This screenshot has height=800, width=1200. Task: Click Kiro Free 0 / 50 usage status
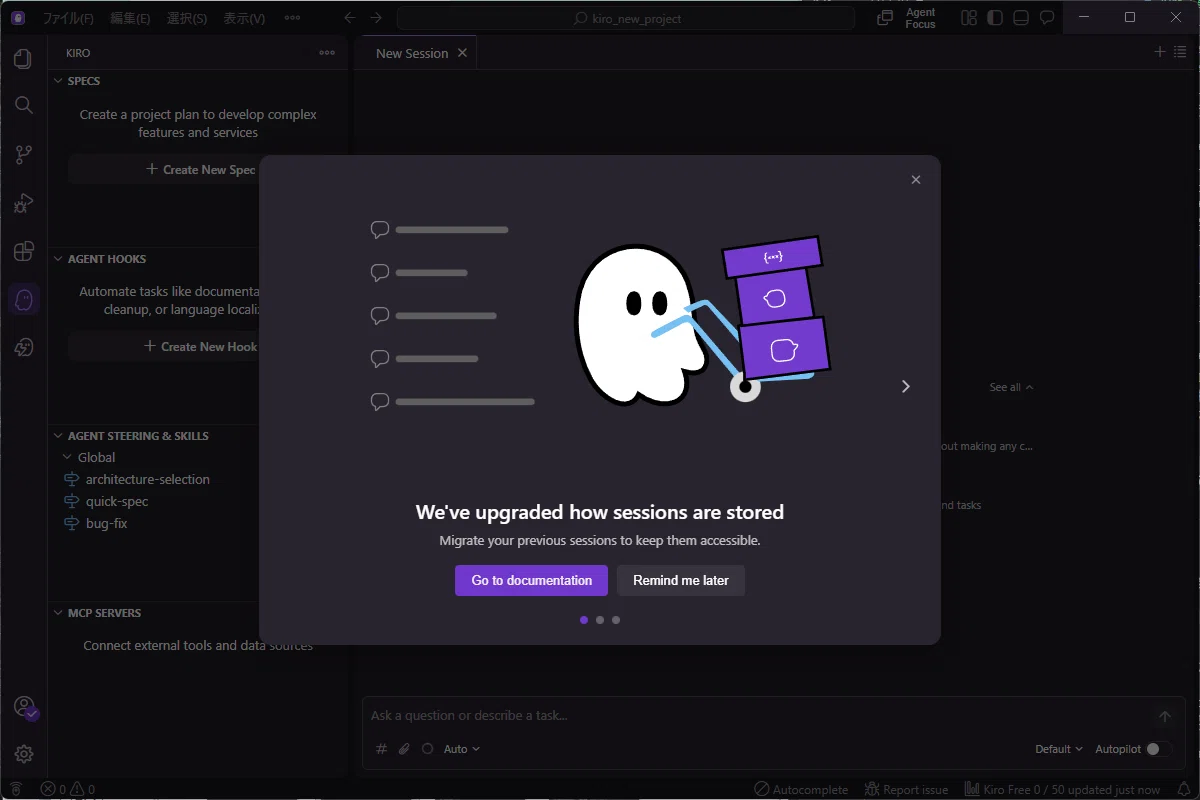pyautogui.click(x=1063, y=790)
